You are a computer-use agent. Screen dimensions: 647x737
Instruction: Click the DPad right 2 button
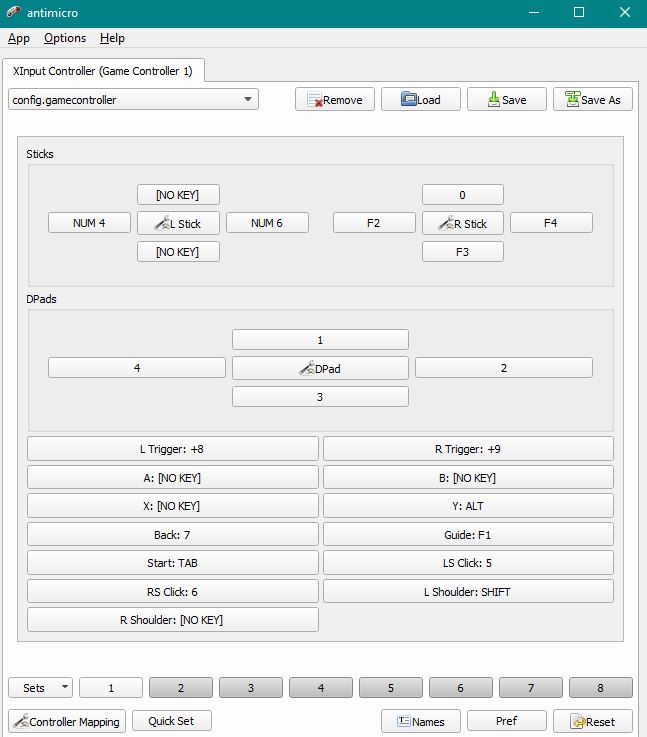(x=504, y=368)
